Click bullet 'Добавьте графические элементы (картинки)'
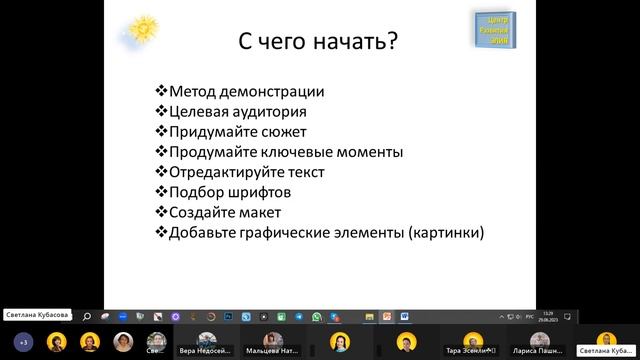This screenshot has width=640, height=360. pos(327,232)
